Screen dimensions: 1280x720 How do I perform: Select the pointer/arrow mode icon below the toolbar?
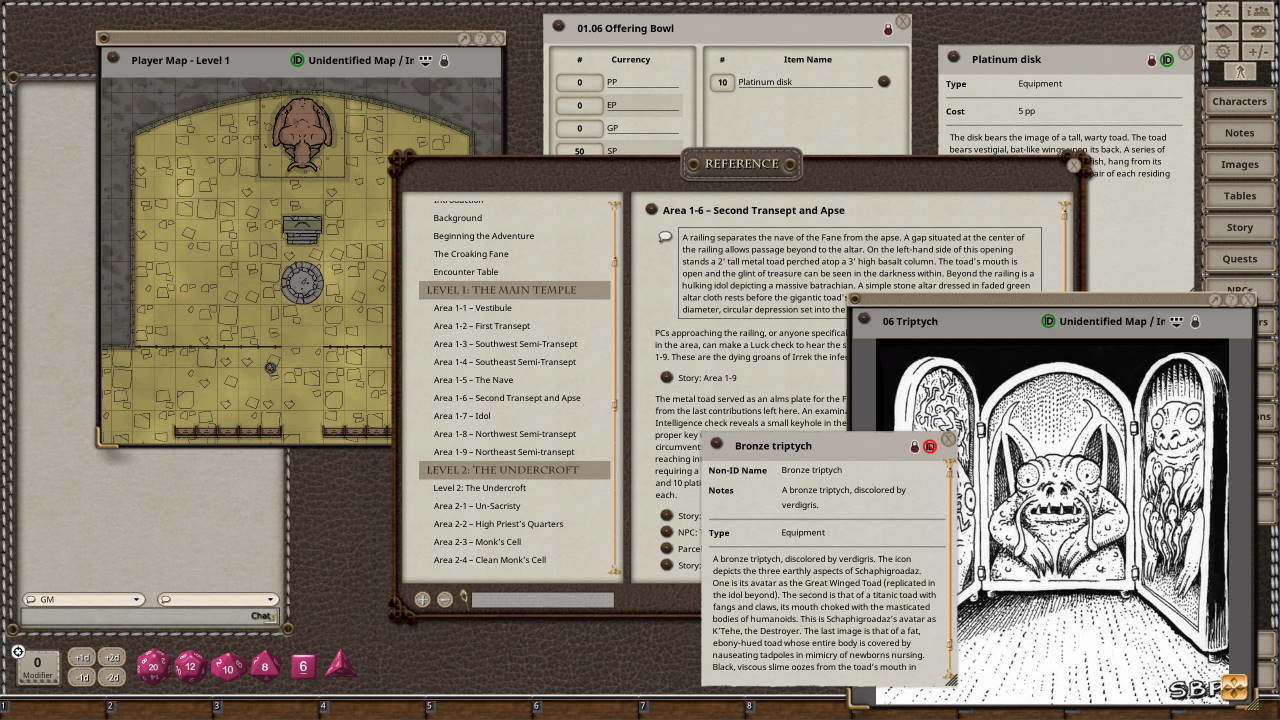coord(1240,71)
